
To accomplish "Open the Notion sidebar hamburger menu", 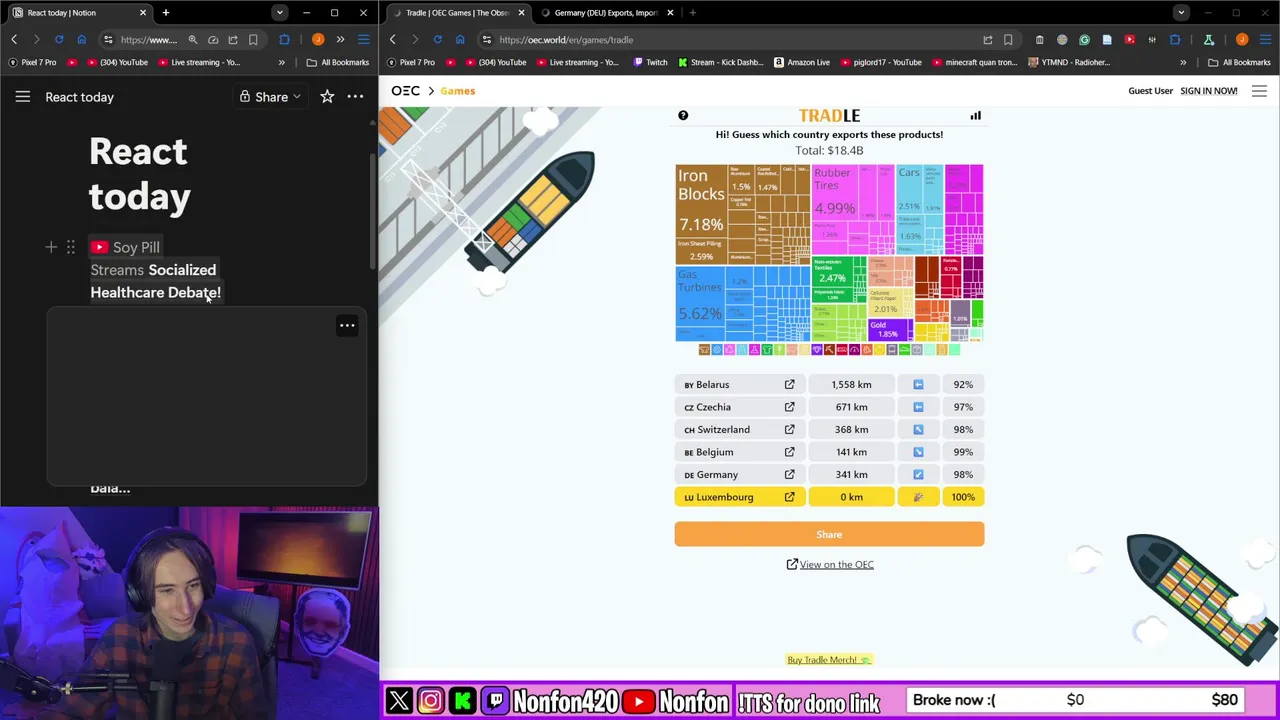I will (x=22, y=97).
